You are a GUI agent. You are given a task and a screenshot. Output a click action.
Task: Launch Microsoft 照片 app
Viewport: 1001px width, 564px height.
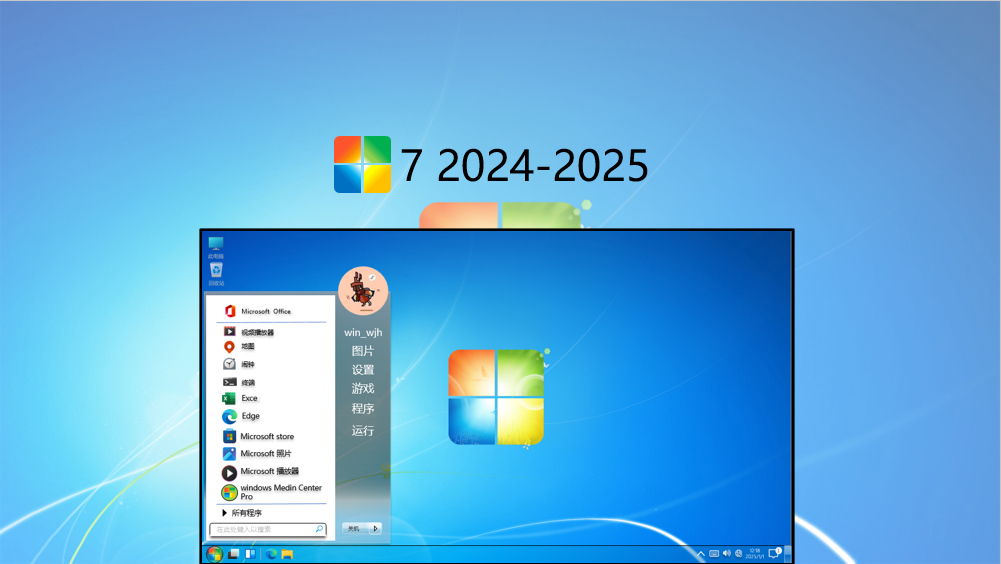(257, 453)
